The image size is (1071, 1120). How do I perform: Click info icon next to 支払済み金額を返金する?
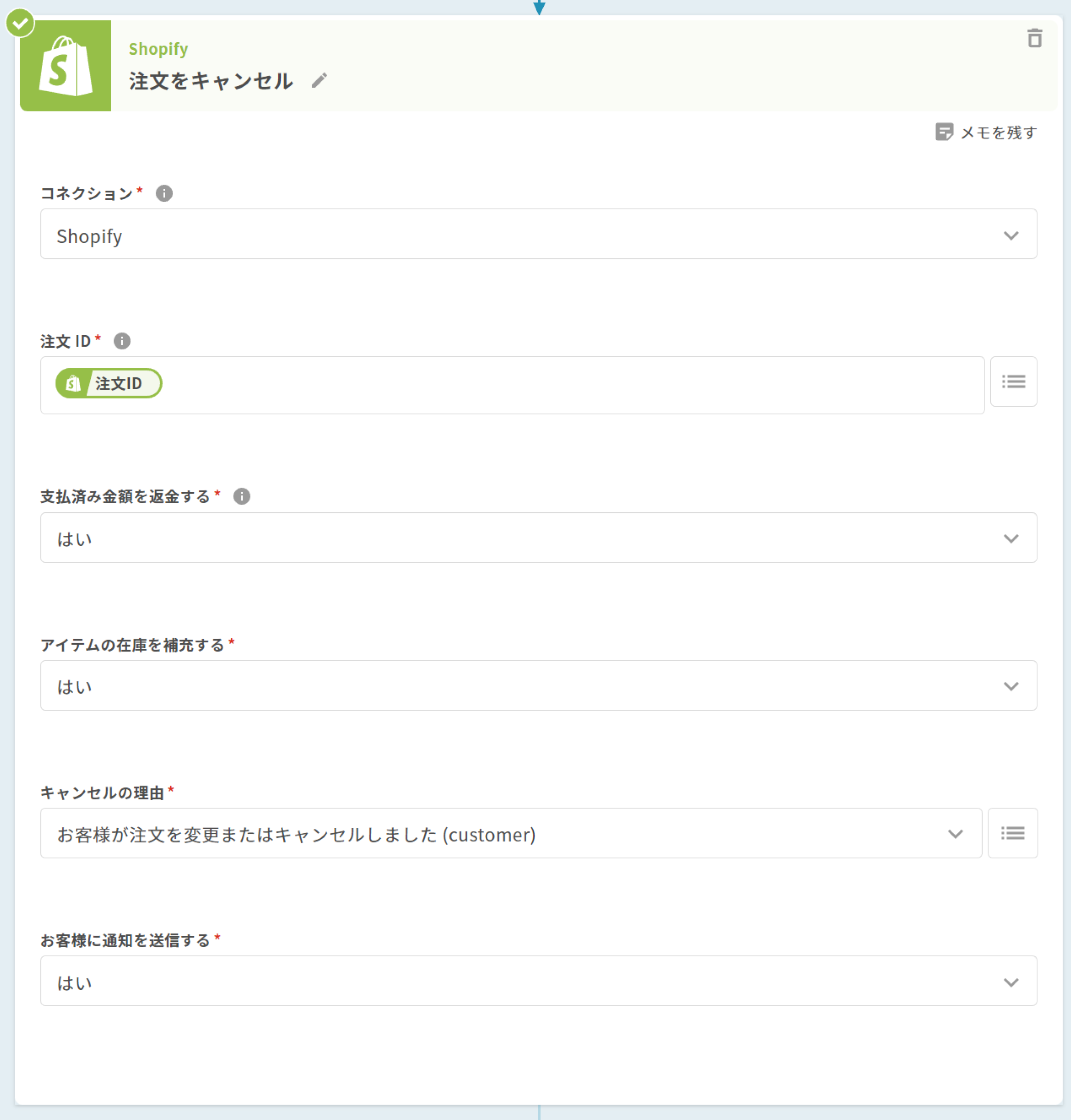[241, 496]
